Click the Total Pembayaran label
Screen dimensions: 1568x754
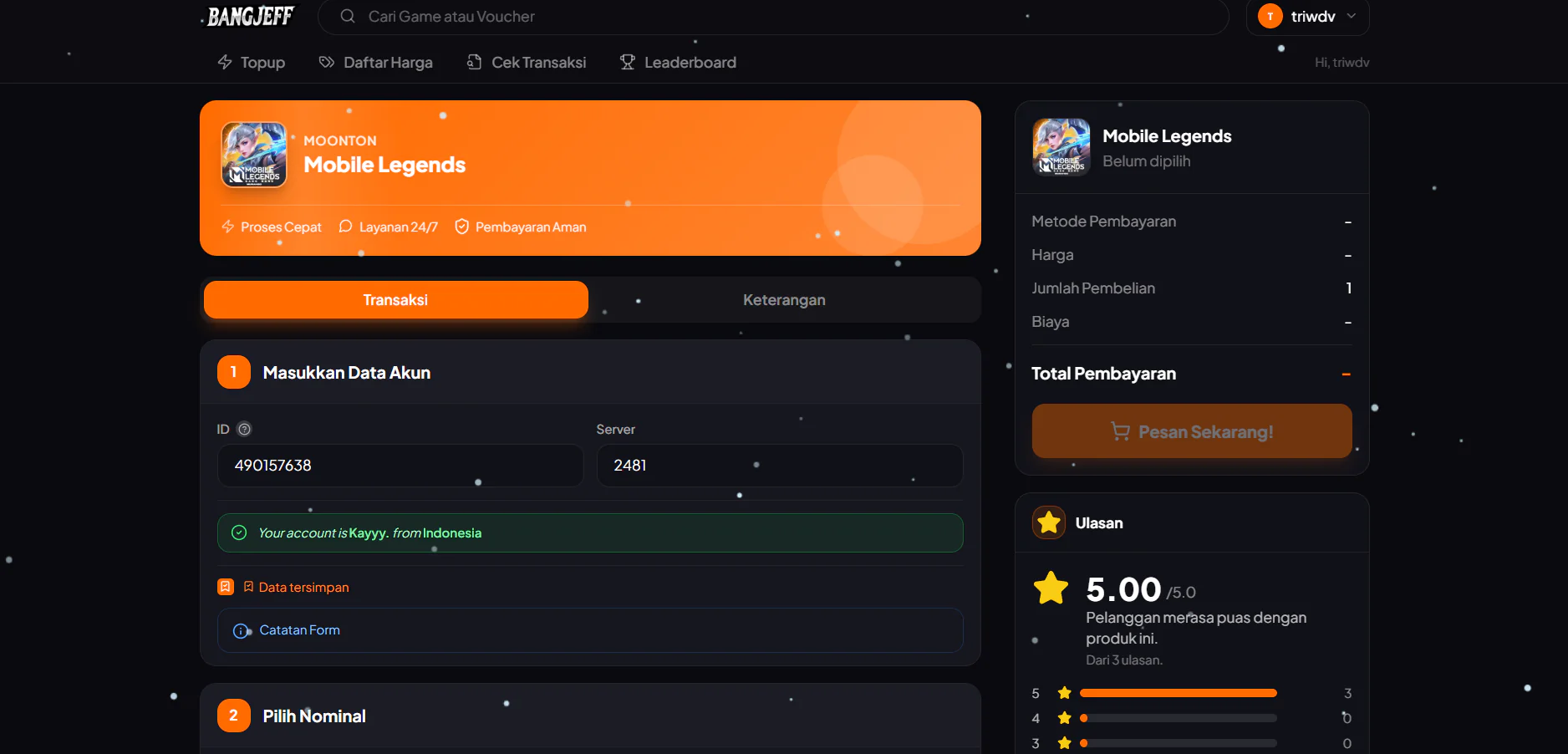pyautogui.click(x=1103, y=373)
